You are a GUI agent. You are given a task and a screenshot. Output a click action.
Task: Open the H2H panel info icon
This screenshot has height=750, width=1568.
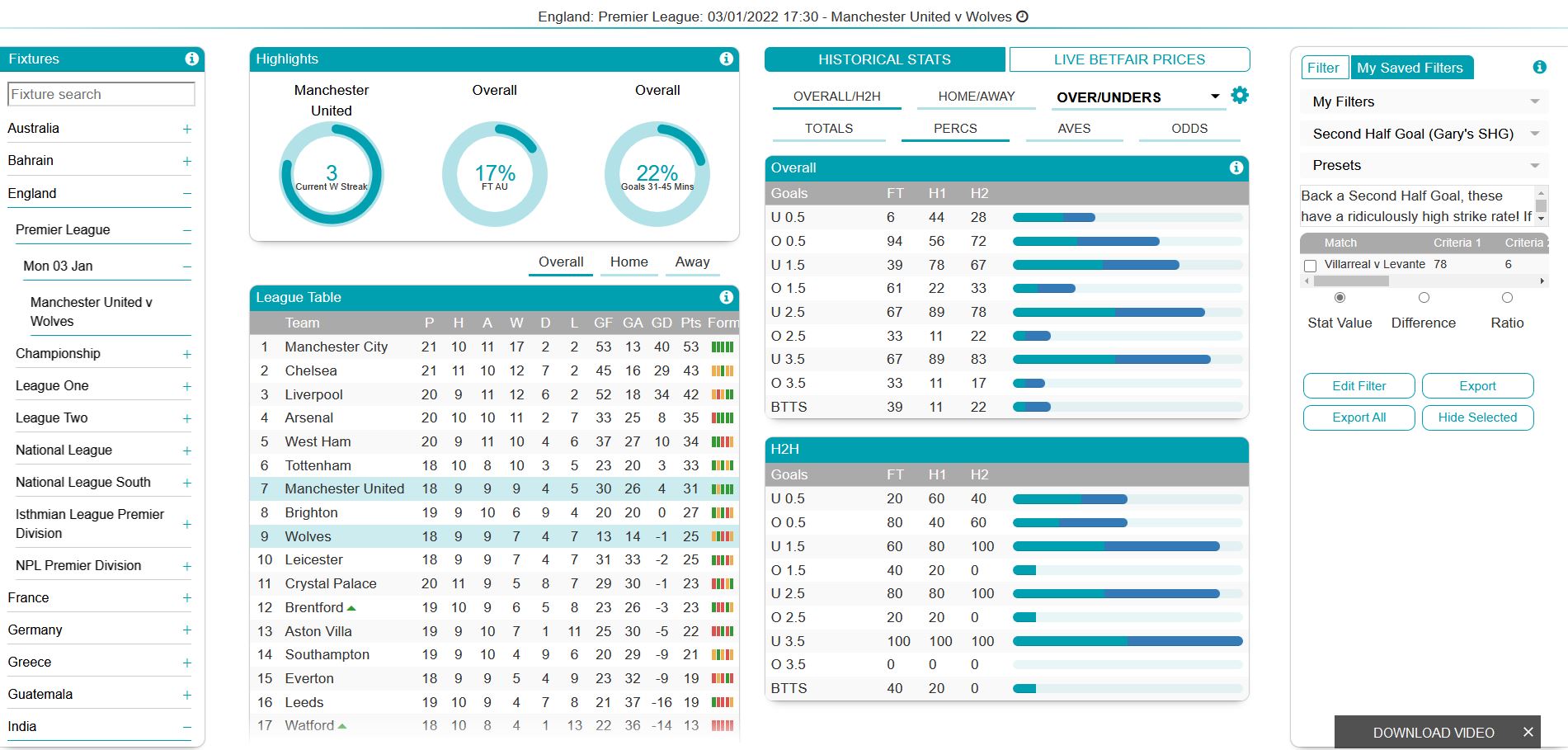tap(1236, 449)
